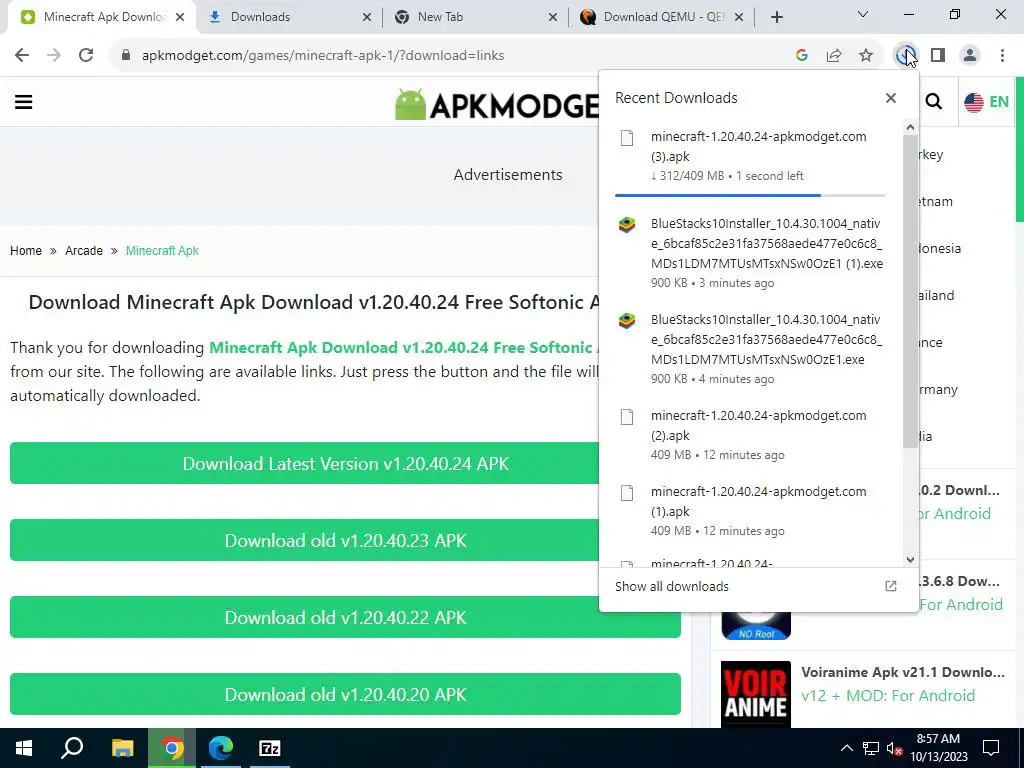
Task: Click file icon of minecraft (2).apk
Action: (627, 417)
